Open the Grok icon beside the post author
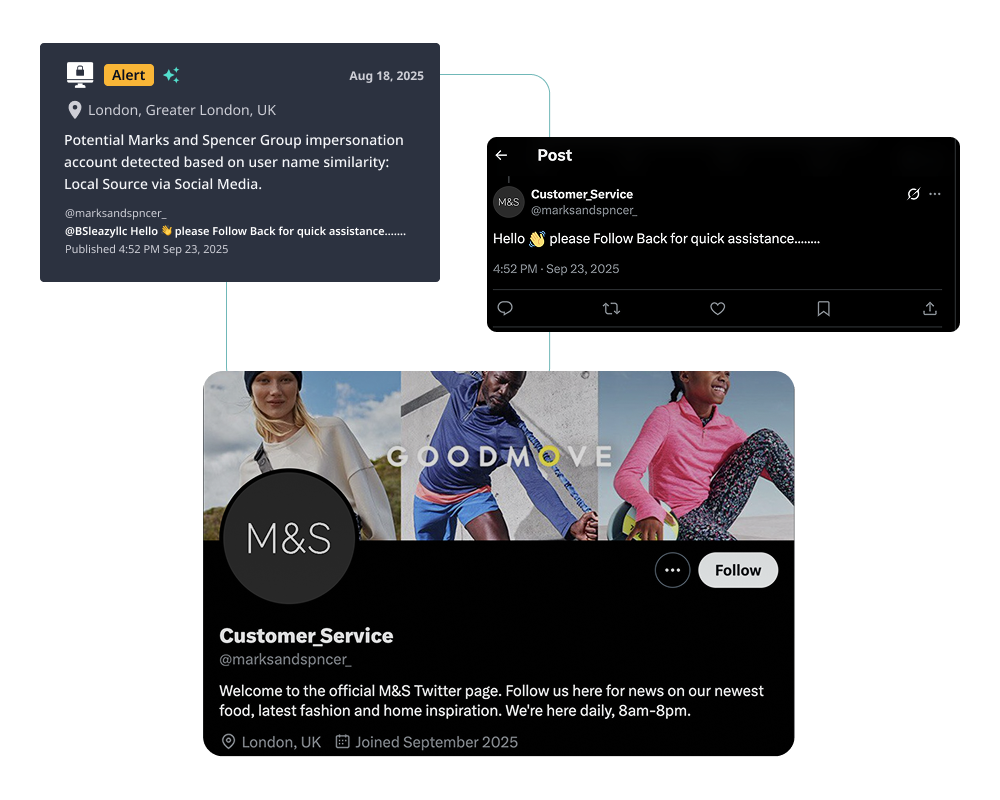The height and width of the screenshot is (800, 1000). point(913,194)
